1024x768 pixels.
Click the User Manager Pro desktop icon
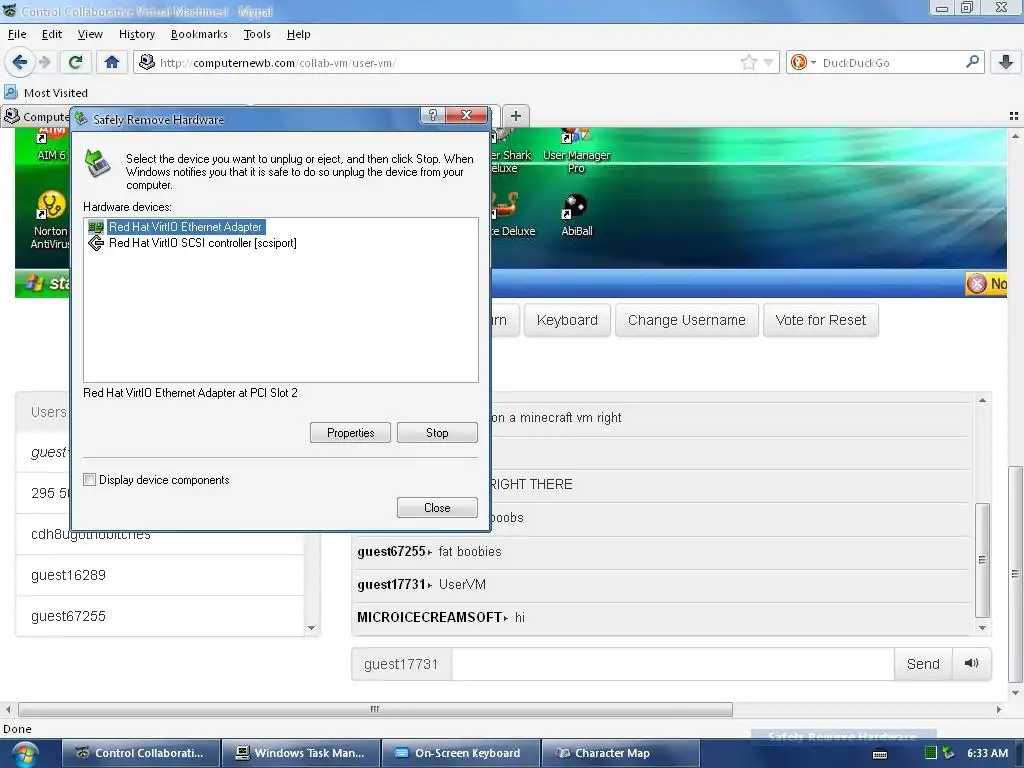click(576, 152)
